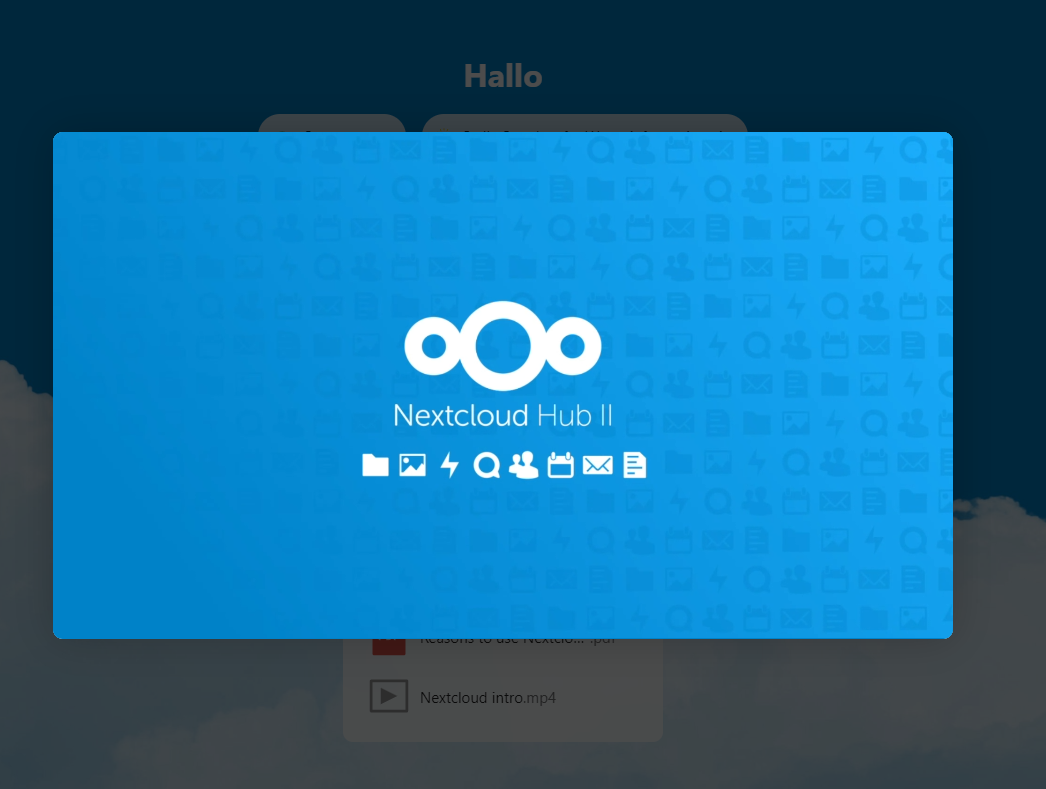Click the white Talk bubble icon under the title
The height and width of the screenshot is (789, 1046).
click(x=487, y=466)
